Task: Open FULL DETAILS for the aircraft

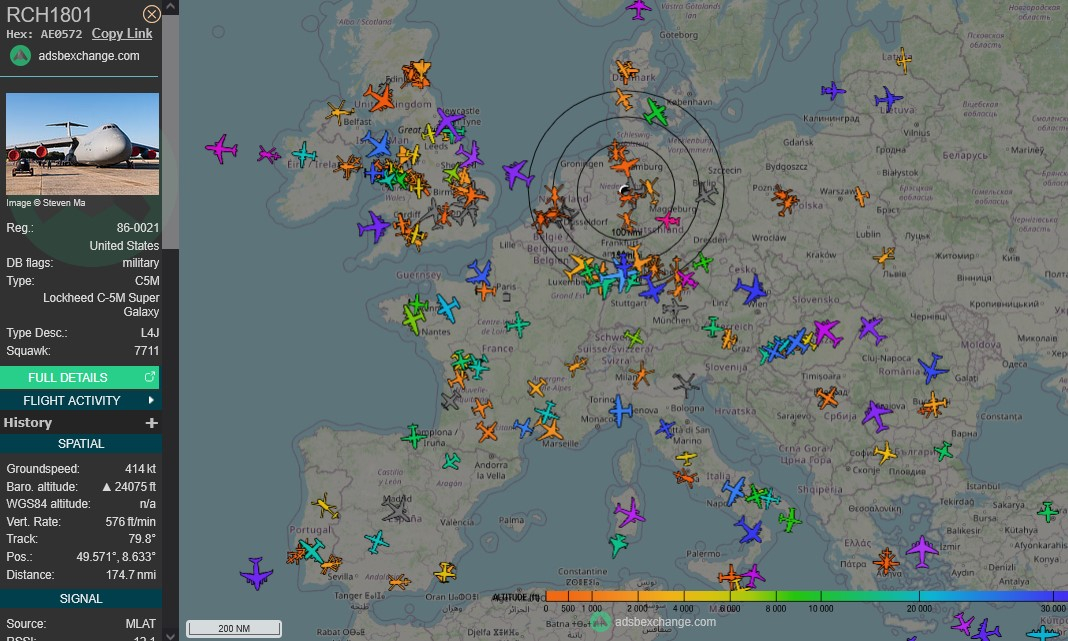Action: 80,377
